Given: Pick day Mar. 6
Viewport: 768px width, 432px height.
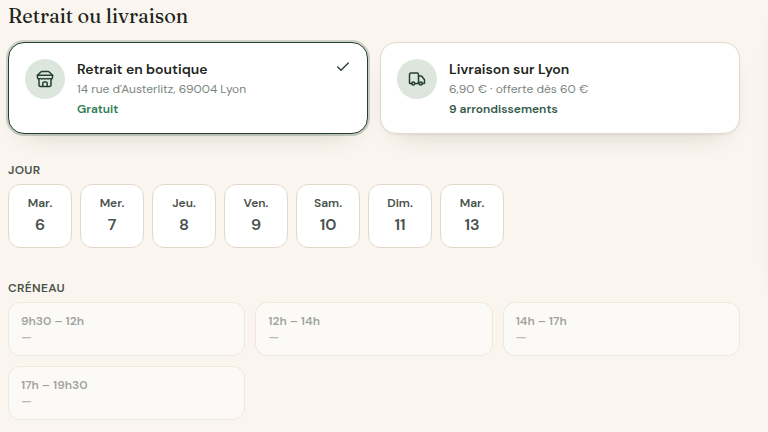Looking at the screenshot, I should point(40,216).
